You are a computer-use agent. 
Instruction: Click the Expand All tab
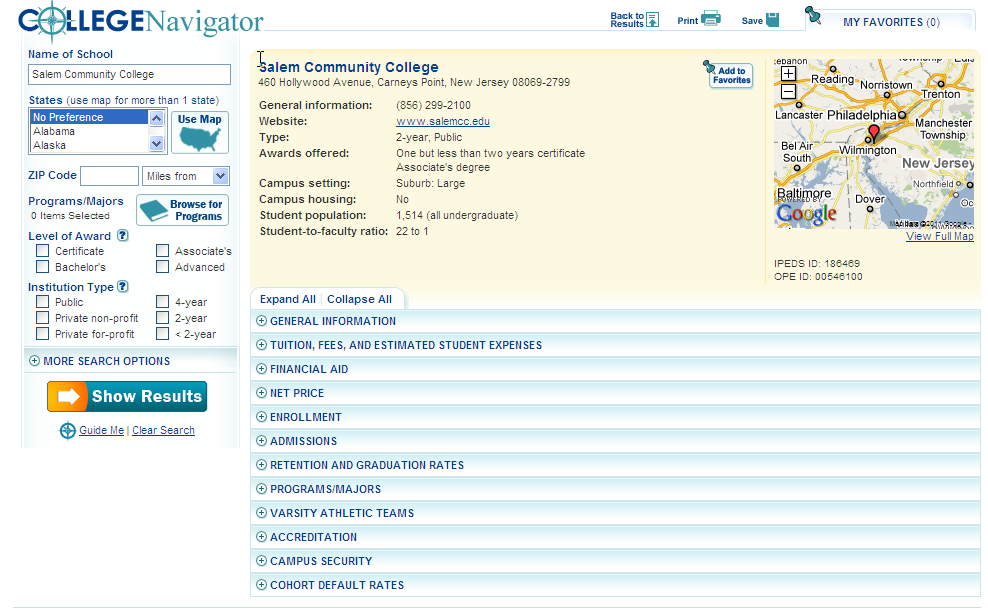point(287,299)
